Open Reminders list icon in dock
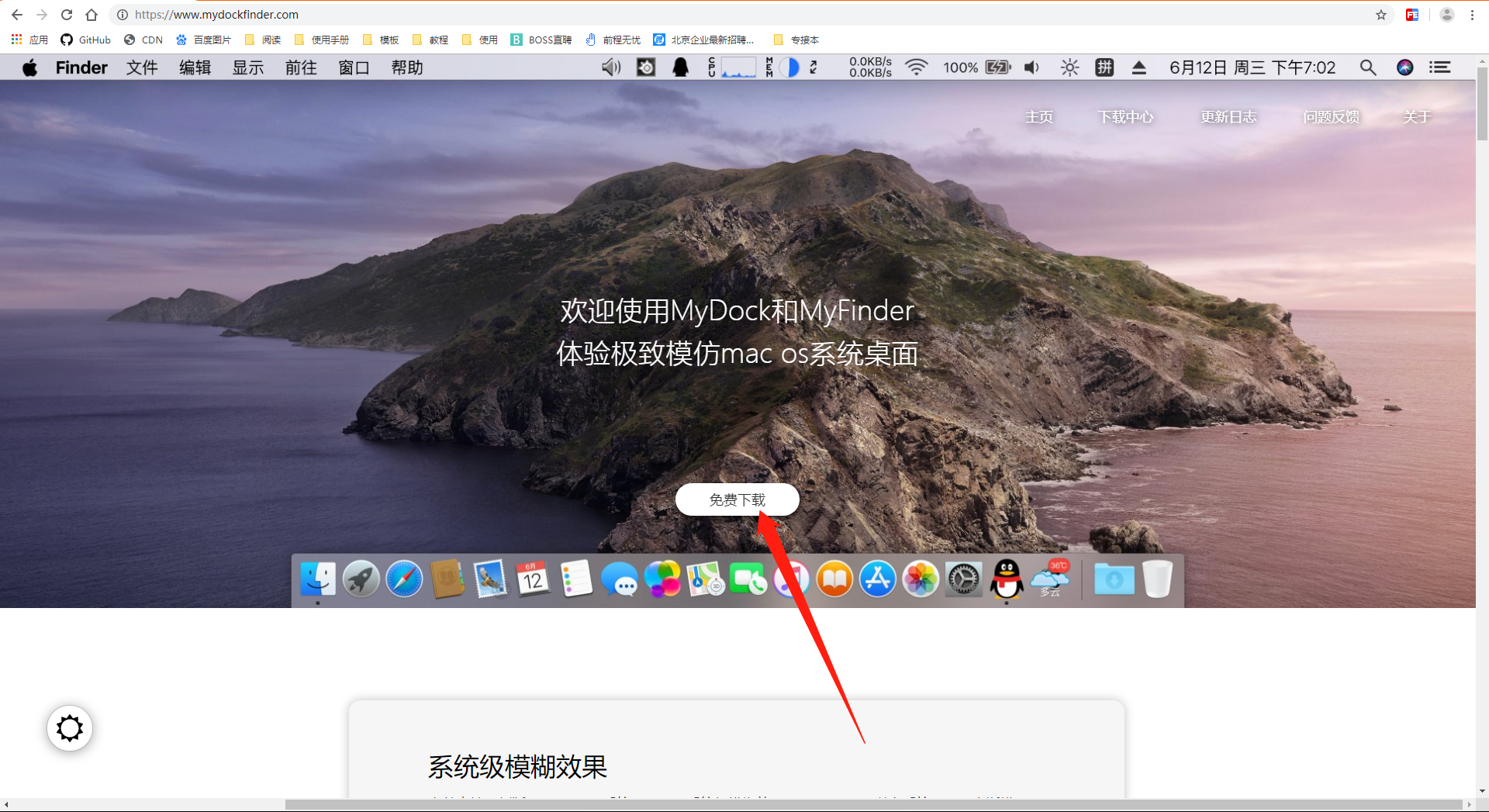 pos(576,579)
